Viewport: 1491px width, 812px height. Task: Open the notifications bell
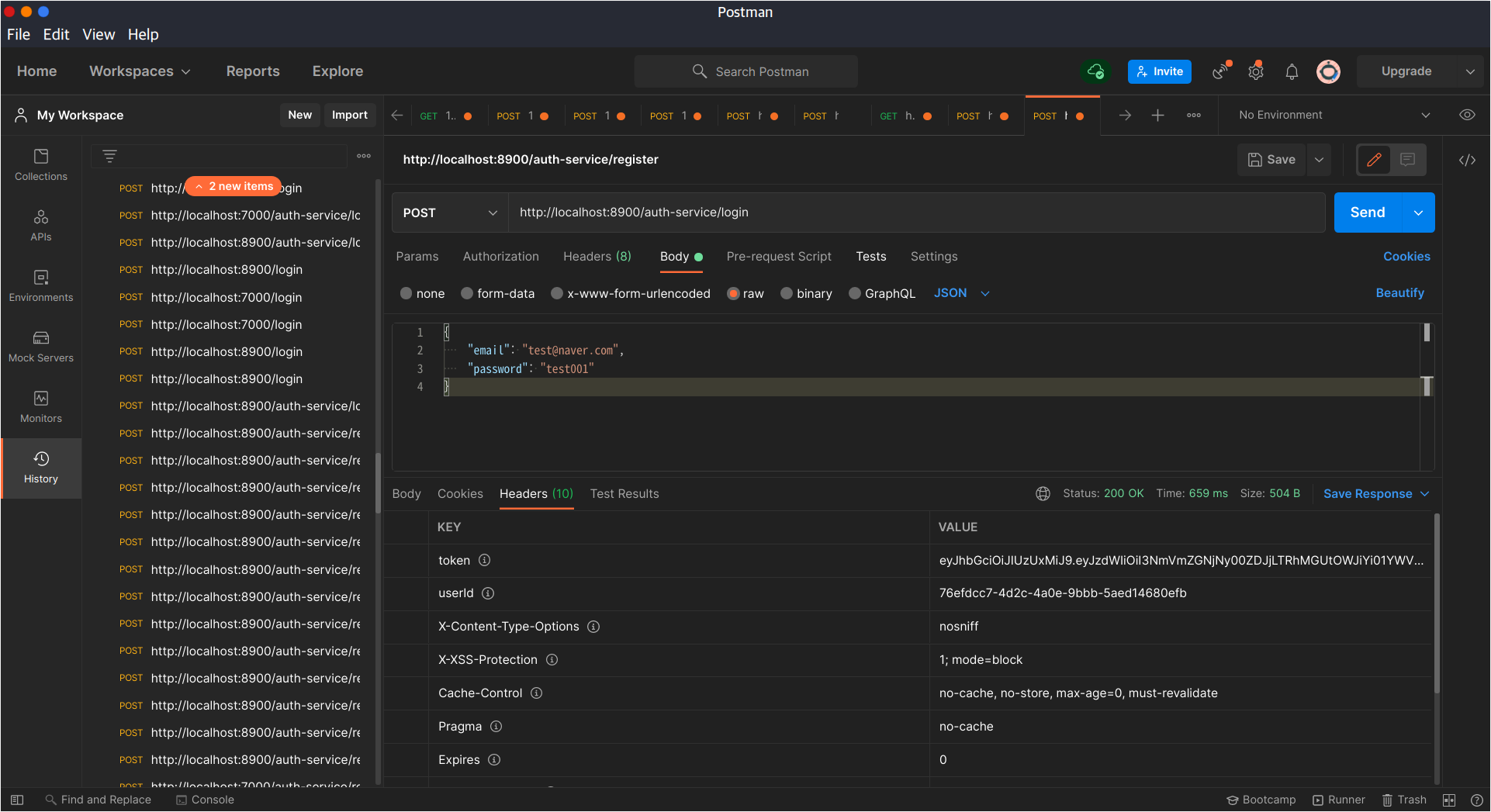(1292, 71)
